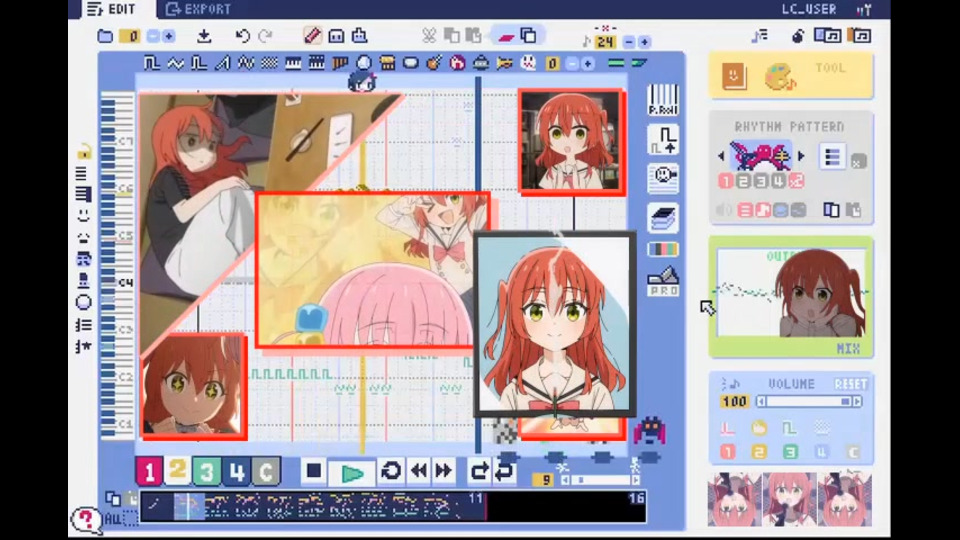Toggle channel 1 in the volume panel
The height and width of the screenshot is (540, 960).
727,452
